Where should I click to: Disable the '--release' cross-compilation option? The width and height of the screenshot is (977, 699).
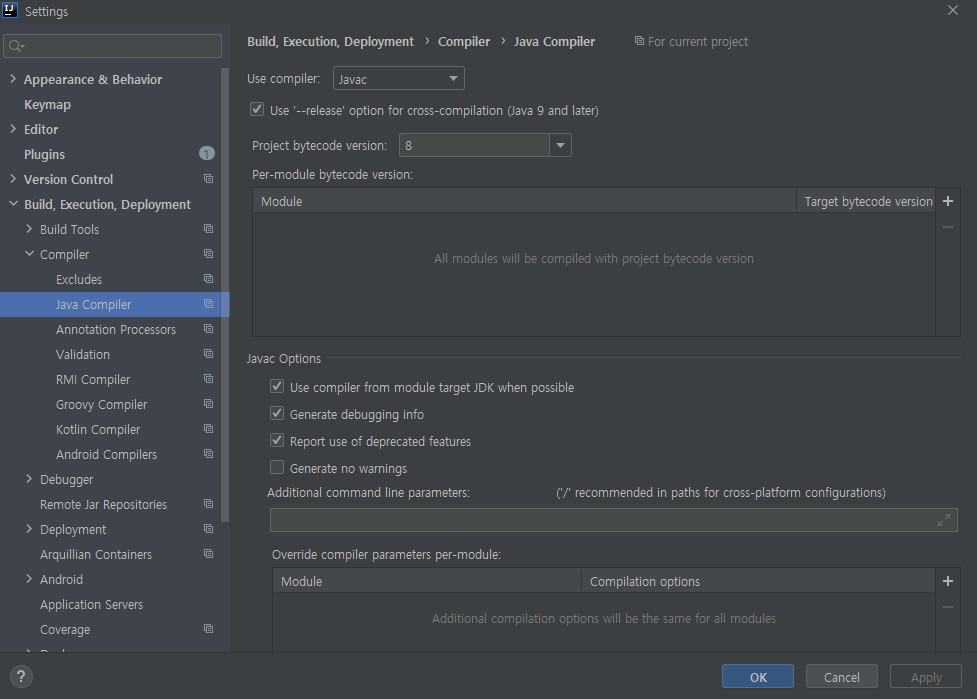click(257, 110)
